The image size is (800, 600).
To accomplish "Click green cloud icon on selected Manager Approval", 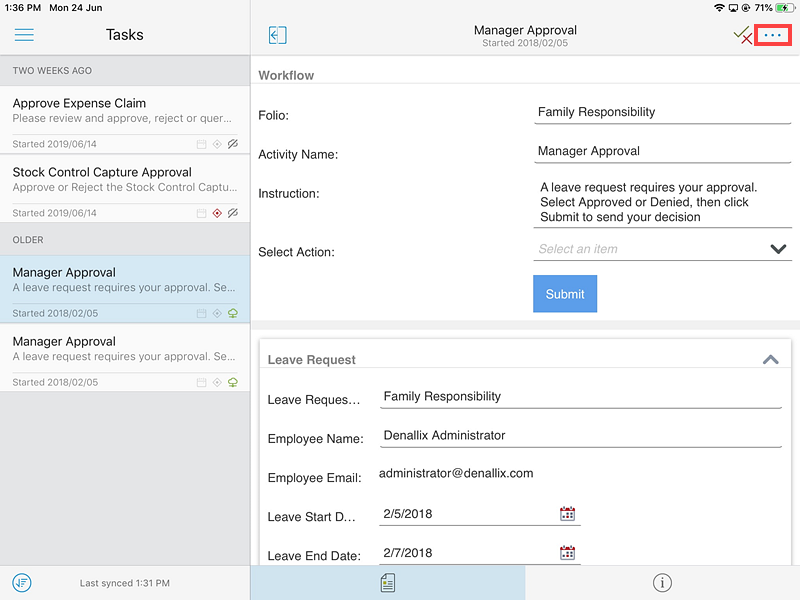I will [233, 313].
